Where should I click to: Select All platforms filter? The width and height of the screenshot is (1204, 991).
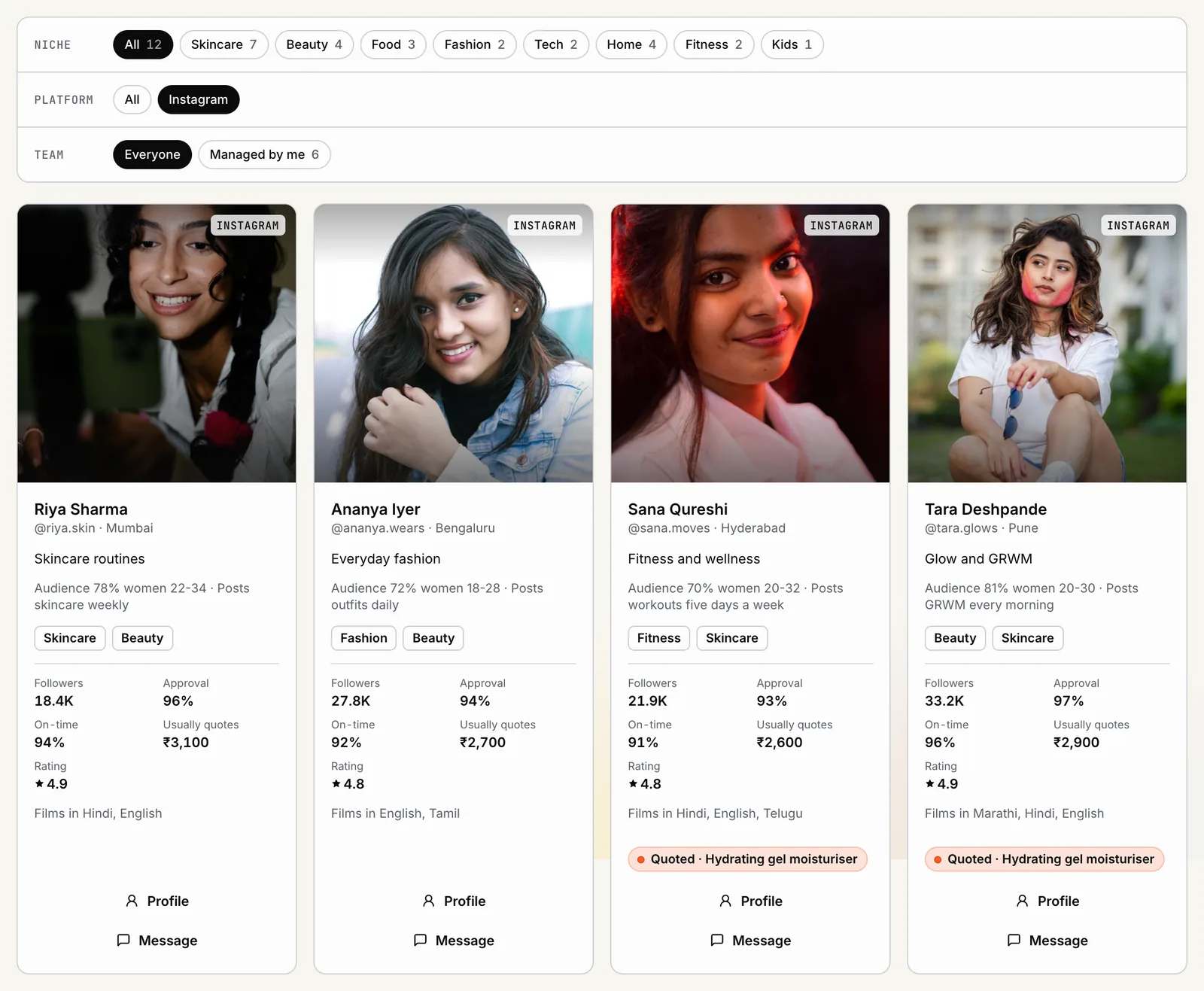coord(132,99)
